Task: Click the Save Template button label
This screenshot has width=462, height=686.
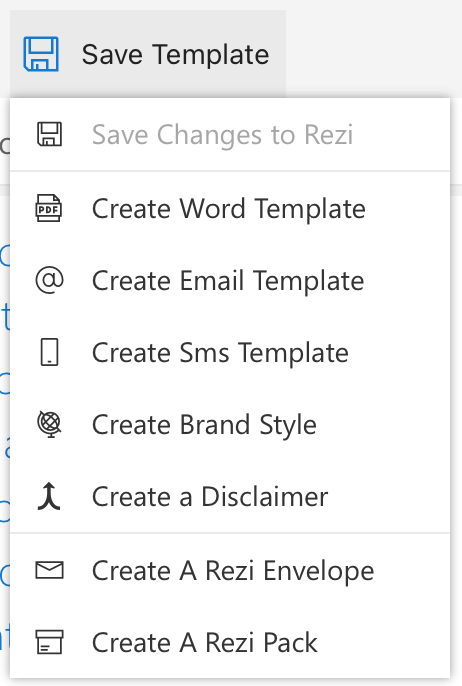Action: coord(175,55)
